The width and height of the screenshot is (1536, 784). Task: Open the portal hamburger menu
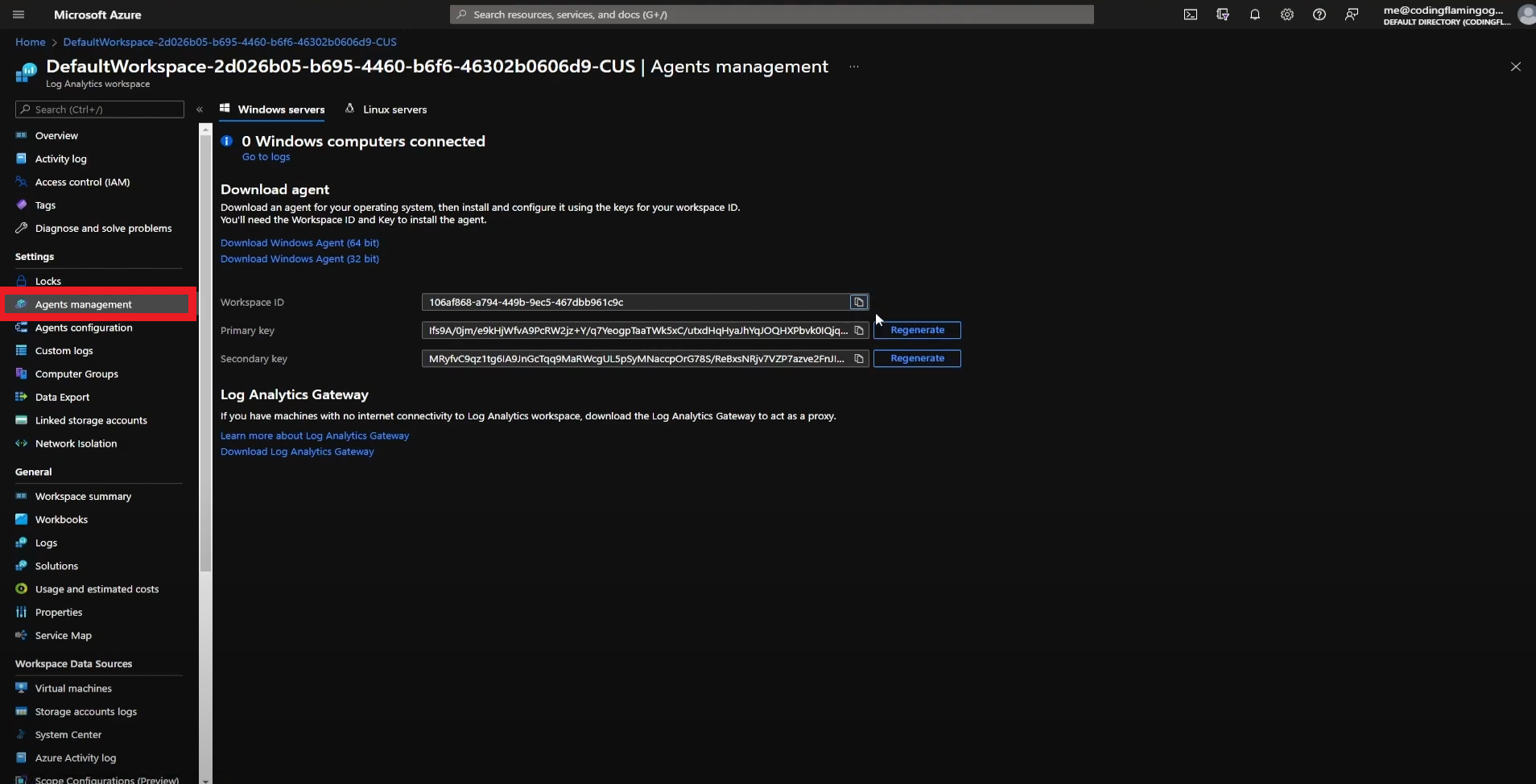(x=19, y=14)
